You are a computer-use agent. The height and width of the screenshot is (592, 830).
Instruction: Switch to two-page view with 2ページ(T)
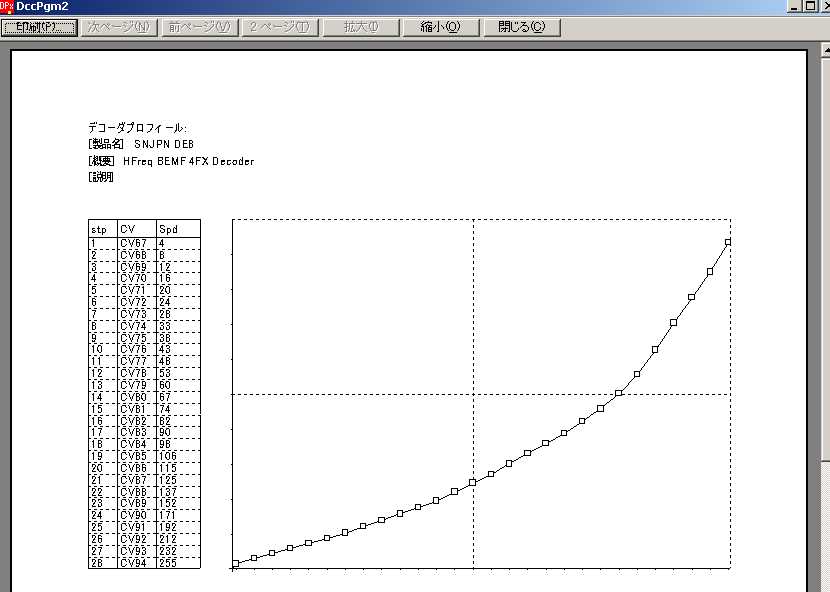(278, 27)
